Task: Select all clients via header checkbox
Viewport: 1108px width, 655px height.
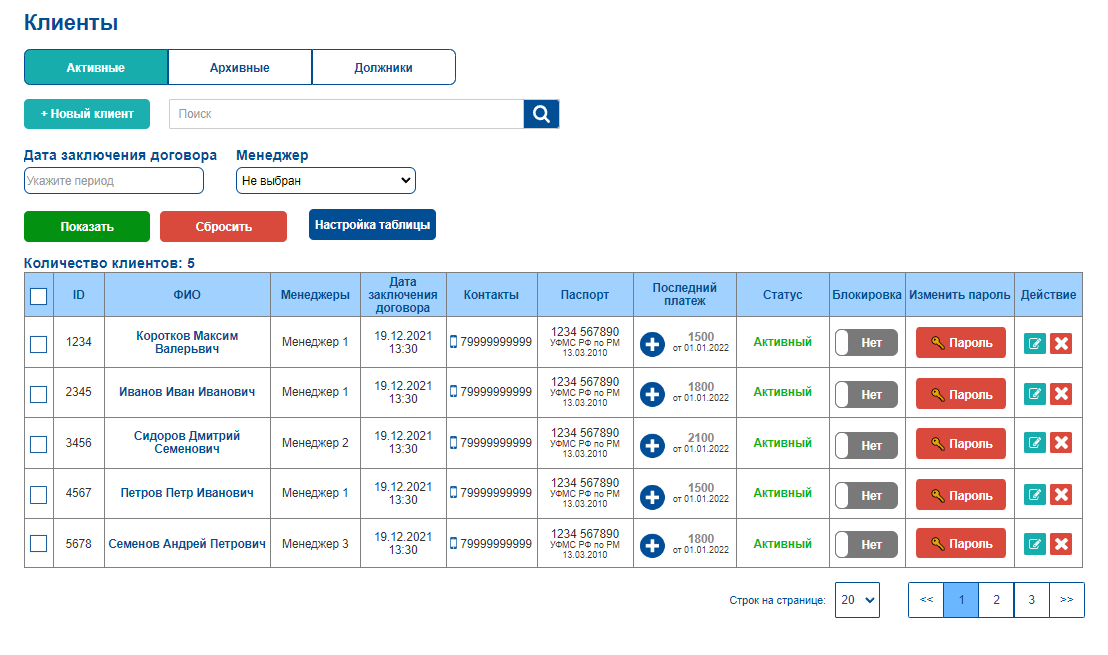Action: click(x=39, y=296)
